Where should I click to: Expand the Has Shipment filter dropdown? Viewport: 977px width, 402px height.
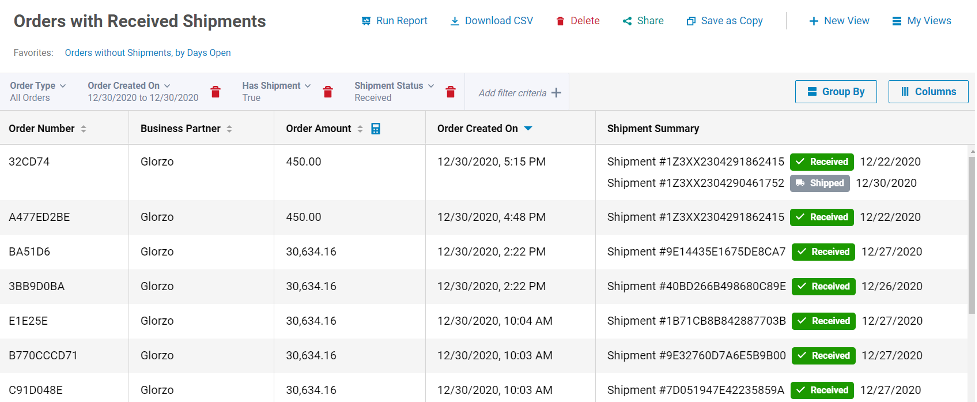point(277,86)
